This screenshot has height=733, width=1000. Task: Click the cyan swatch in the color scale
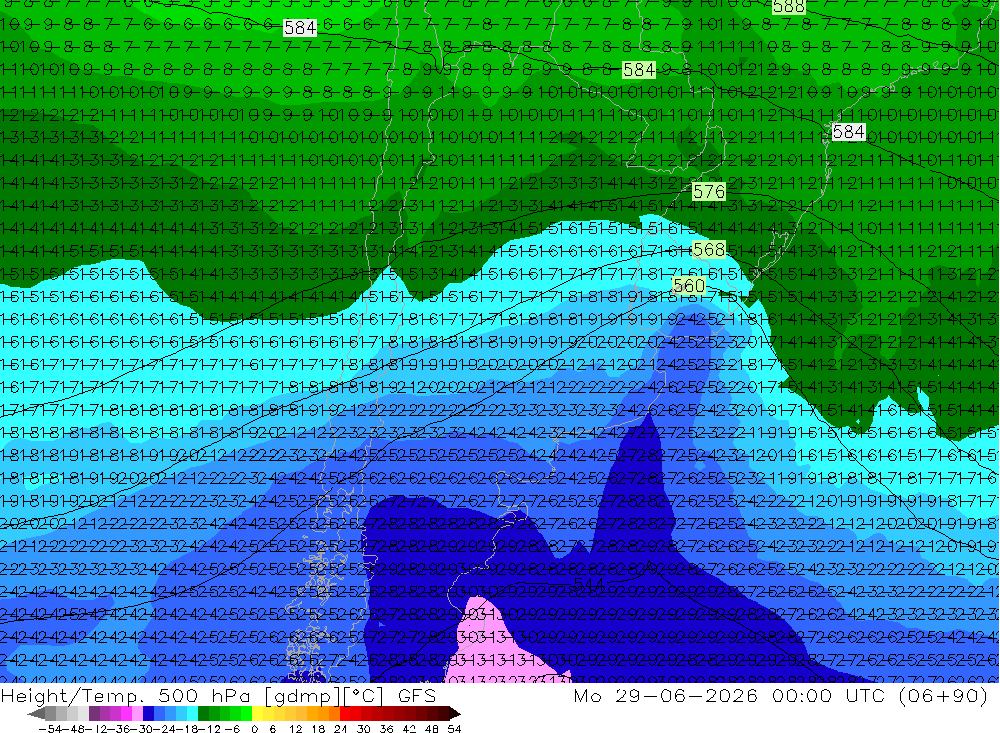pyautogui.click(x=192, y=714)
